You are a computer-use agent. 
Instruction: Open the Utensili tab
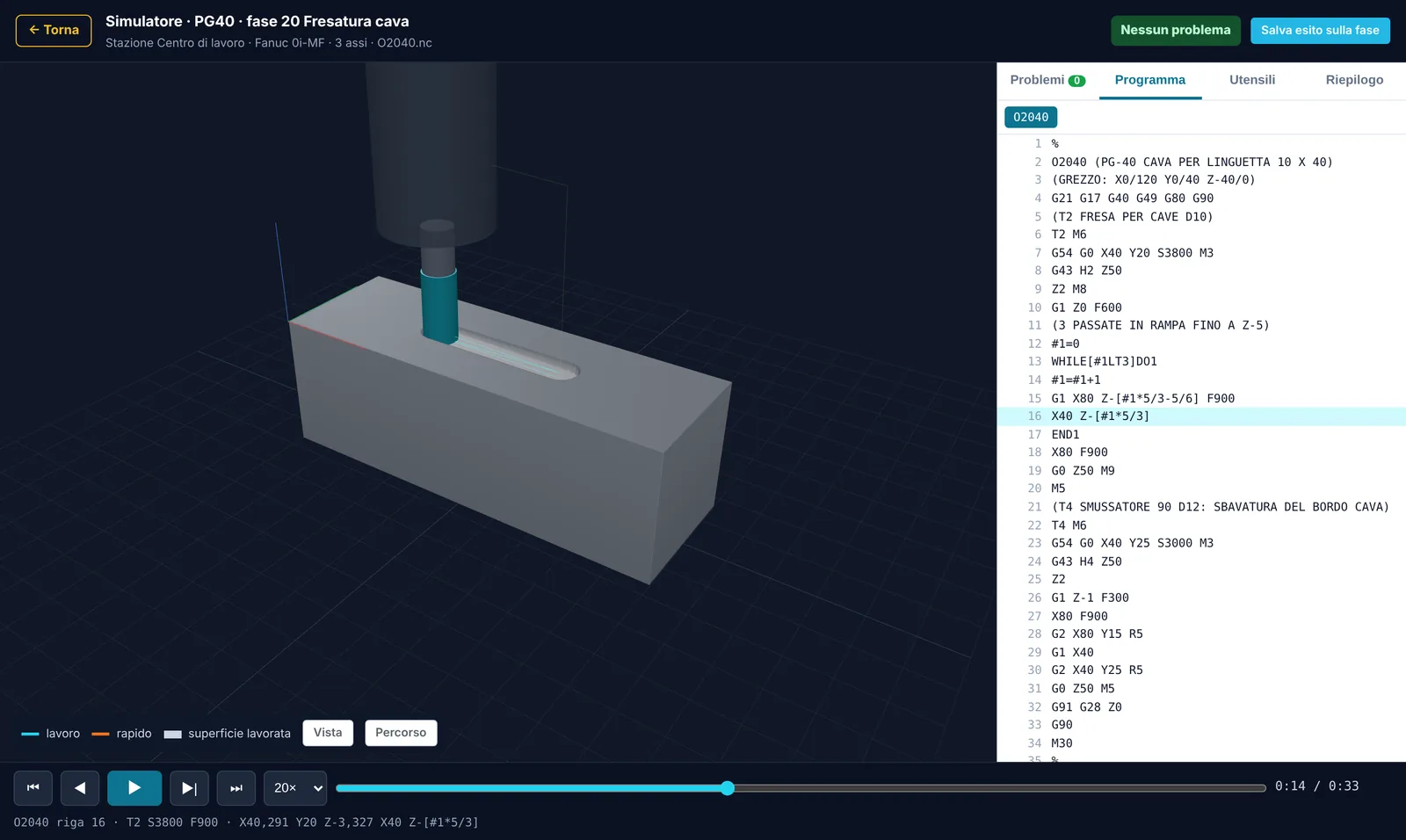tap(1252, 80)
